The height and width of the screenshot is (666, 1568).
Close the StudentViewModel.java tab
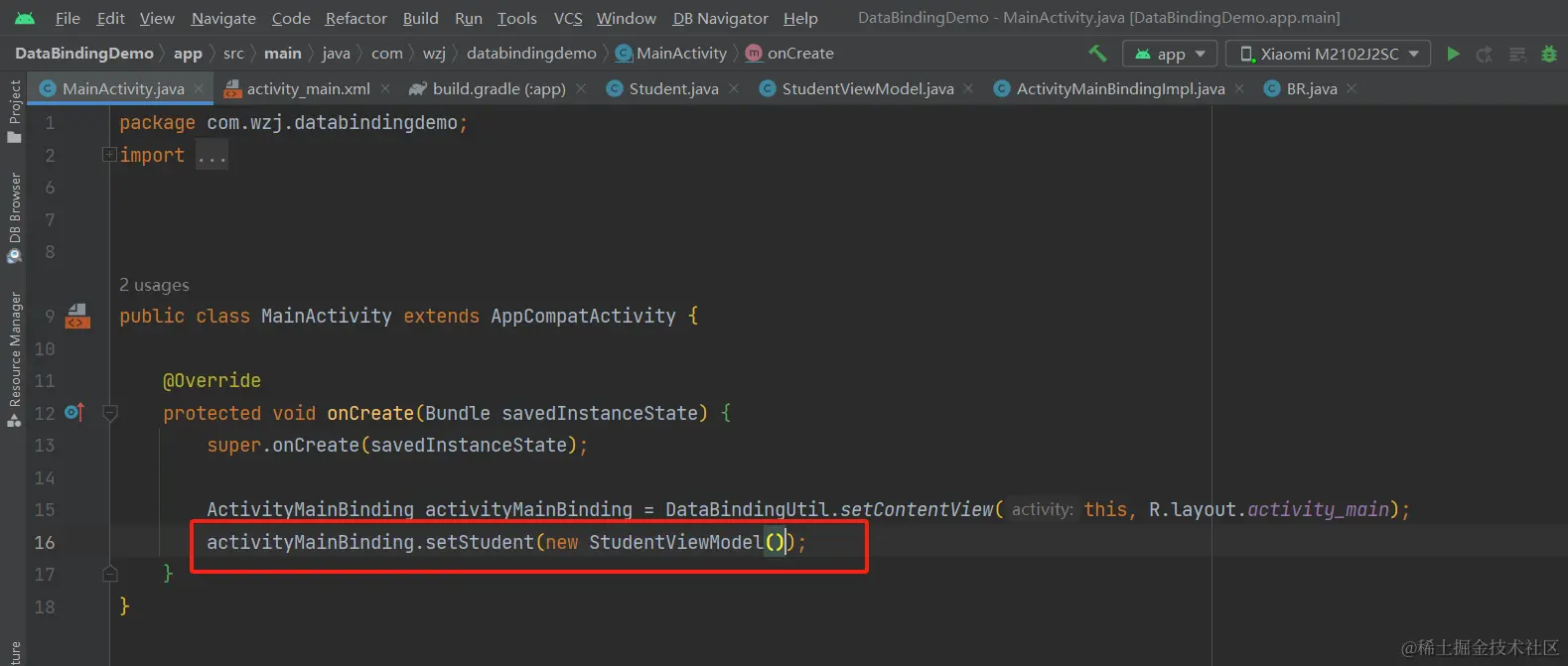coord(968,88)
